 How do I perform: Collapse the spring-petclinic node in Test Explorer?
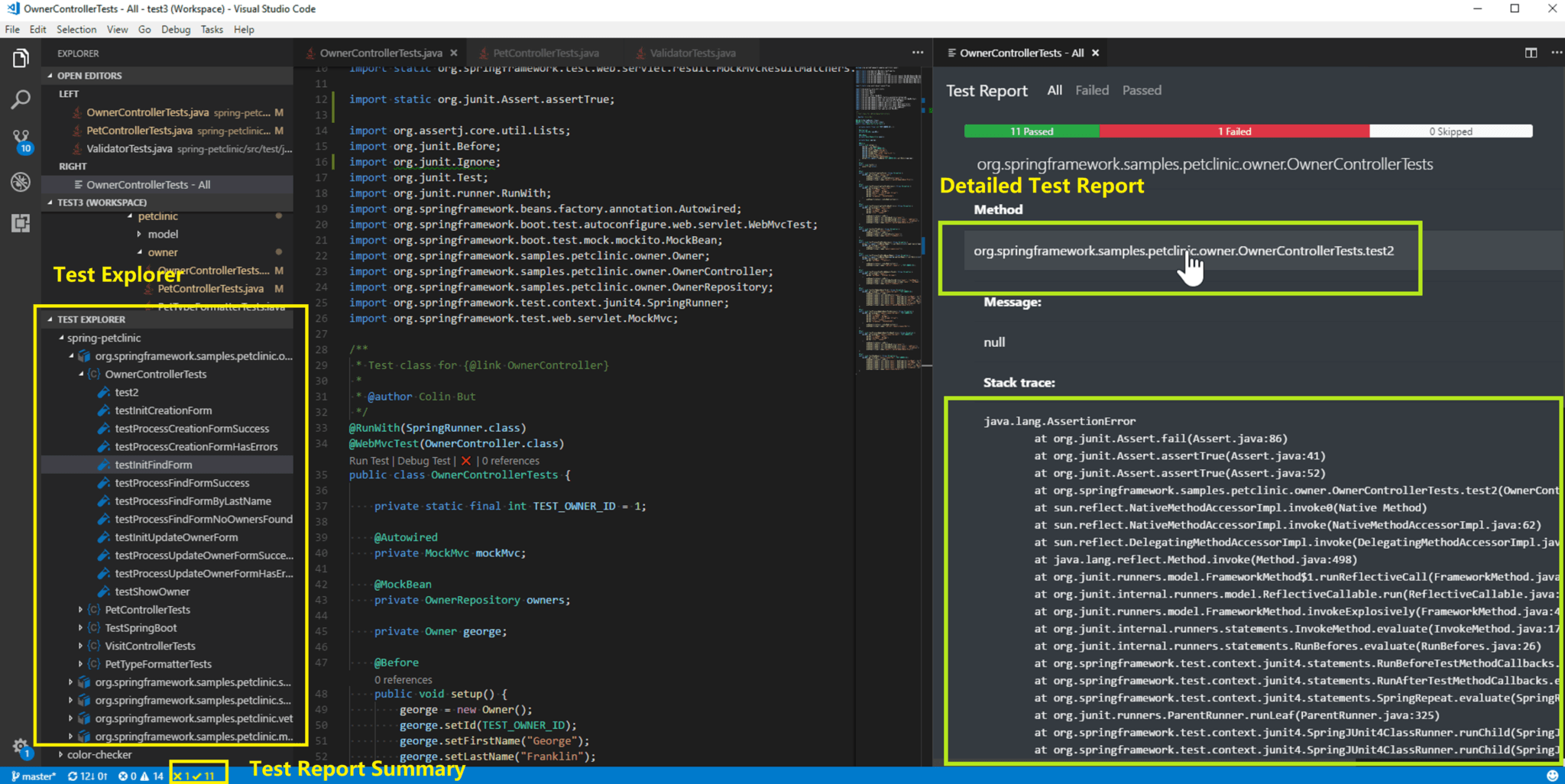click(63, 337)
